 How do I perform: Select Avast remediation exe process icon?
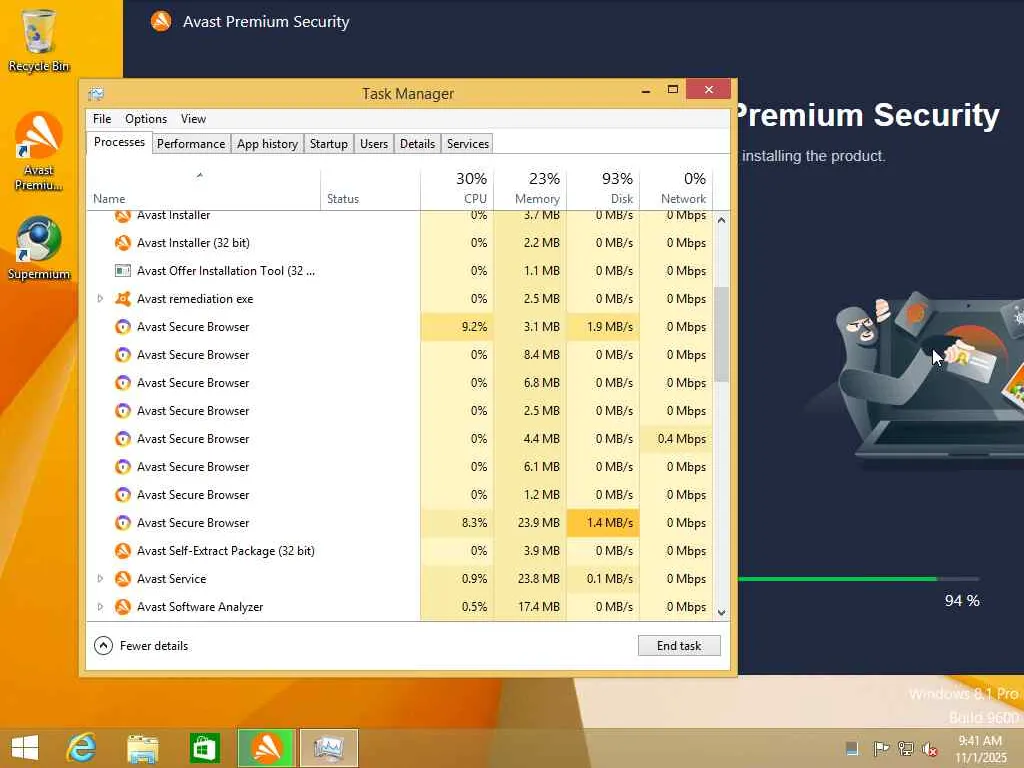[x=123, y=298]
